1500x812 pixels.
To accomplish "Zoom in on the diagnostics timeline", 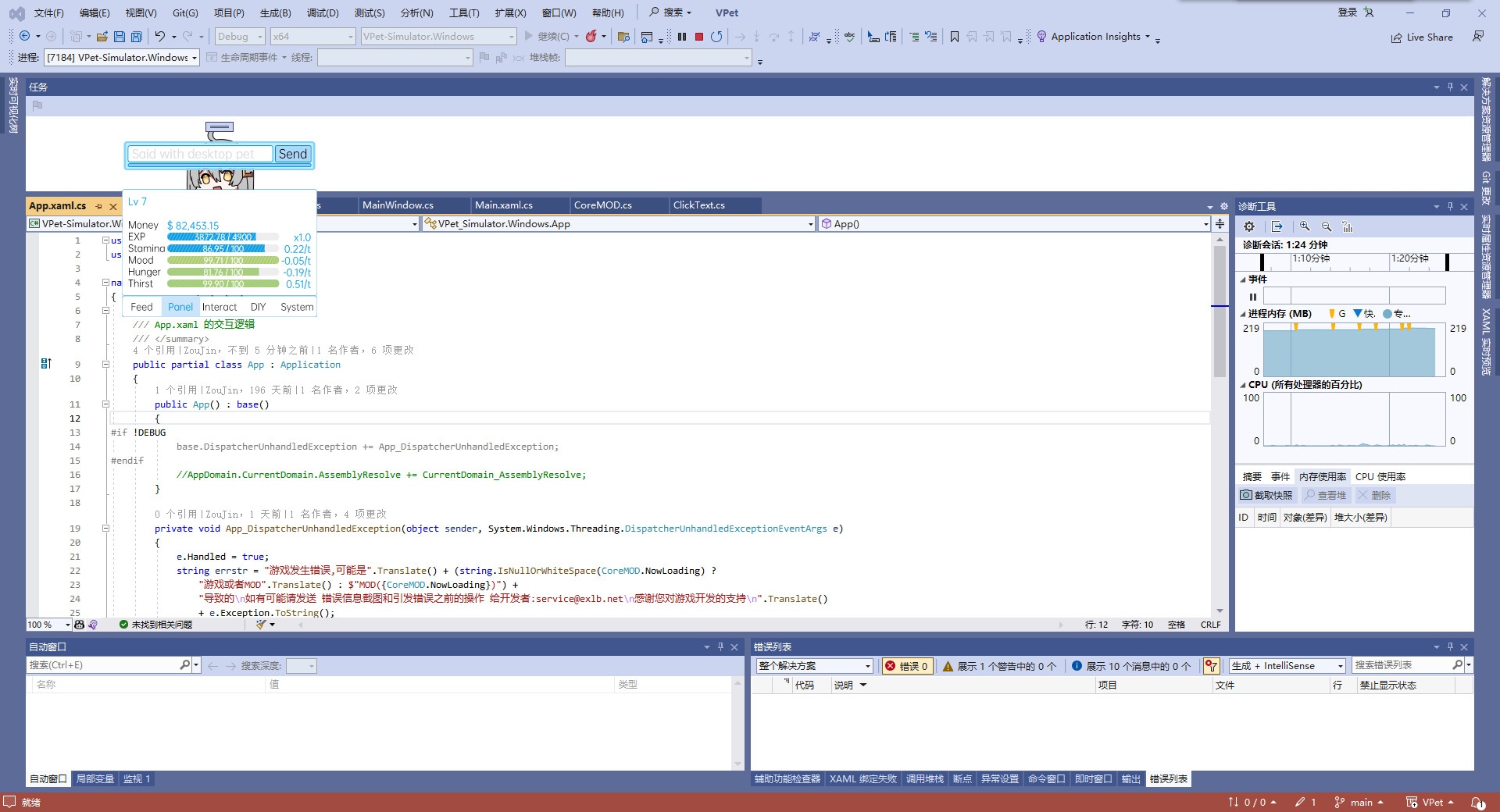I will [1305, 226].
